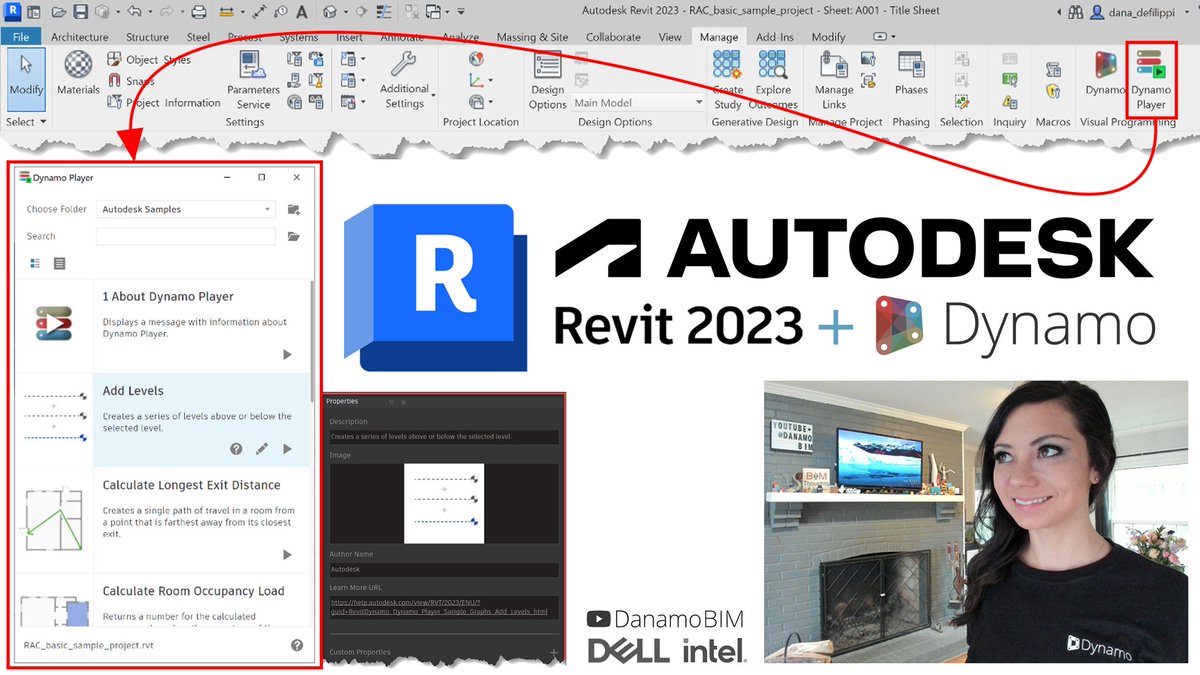Click Create Study in Generative Design
Image resolution: width=1200 pixels, height=675 pixels.
(728, 80)
